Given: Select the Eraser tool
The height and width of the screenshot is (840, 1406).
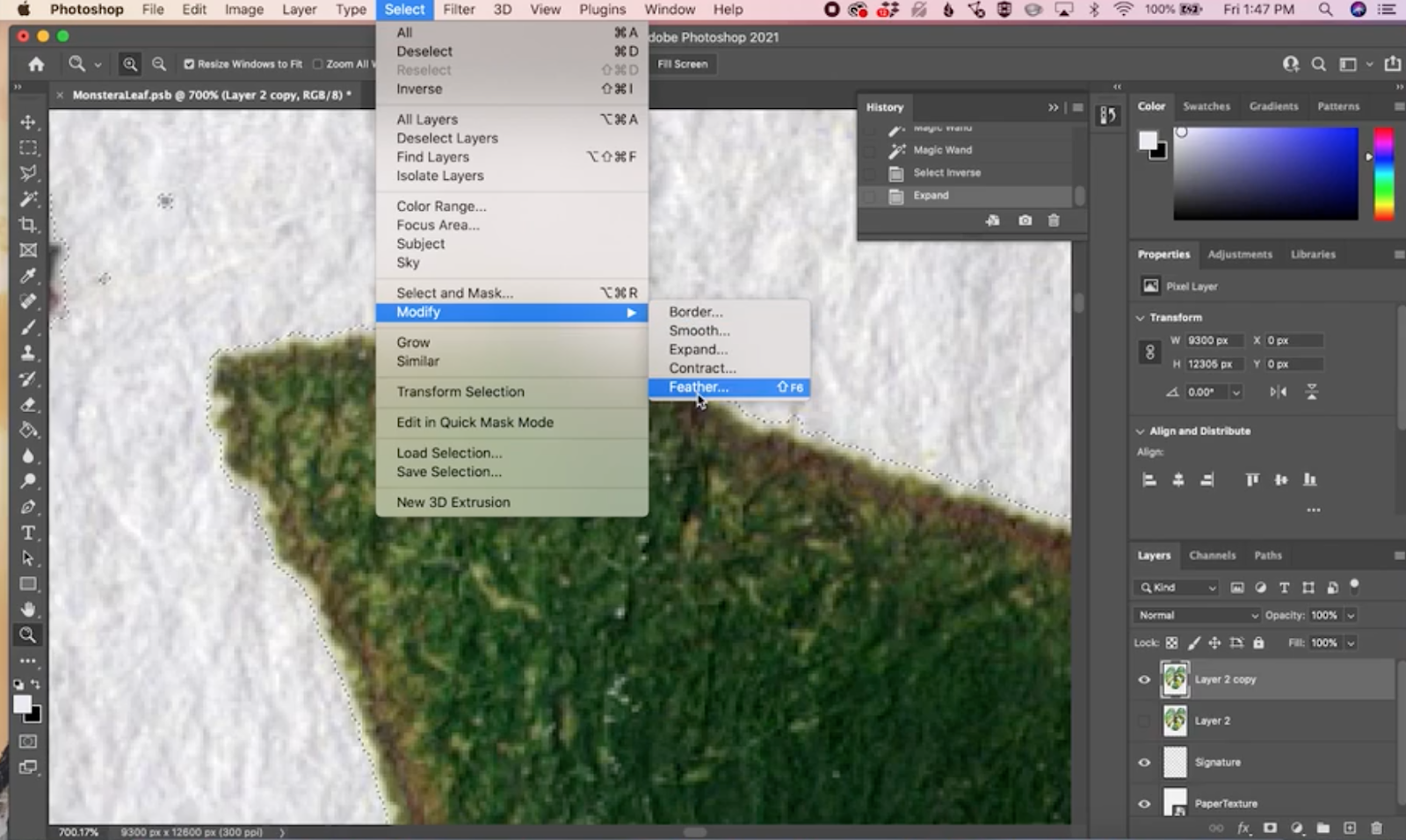Looking at the screenshot, I should coord(28,404).
